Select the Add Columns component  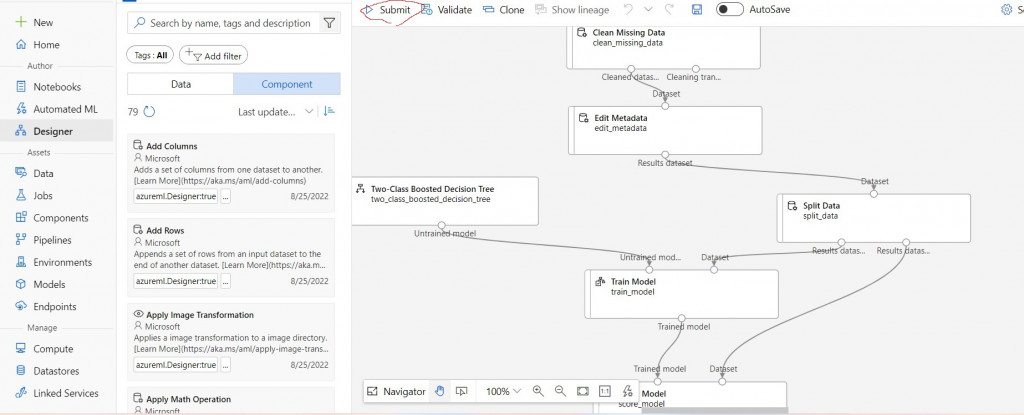tap(231, 173)
